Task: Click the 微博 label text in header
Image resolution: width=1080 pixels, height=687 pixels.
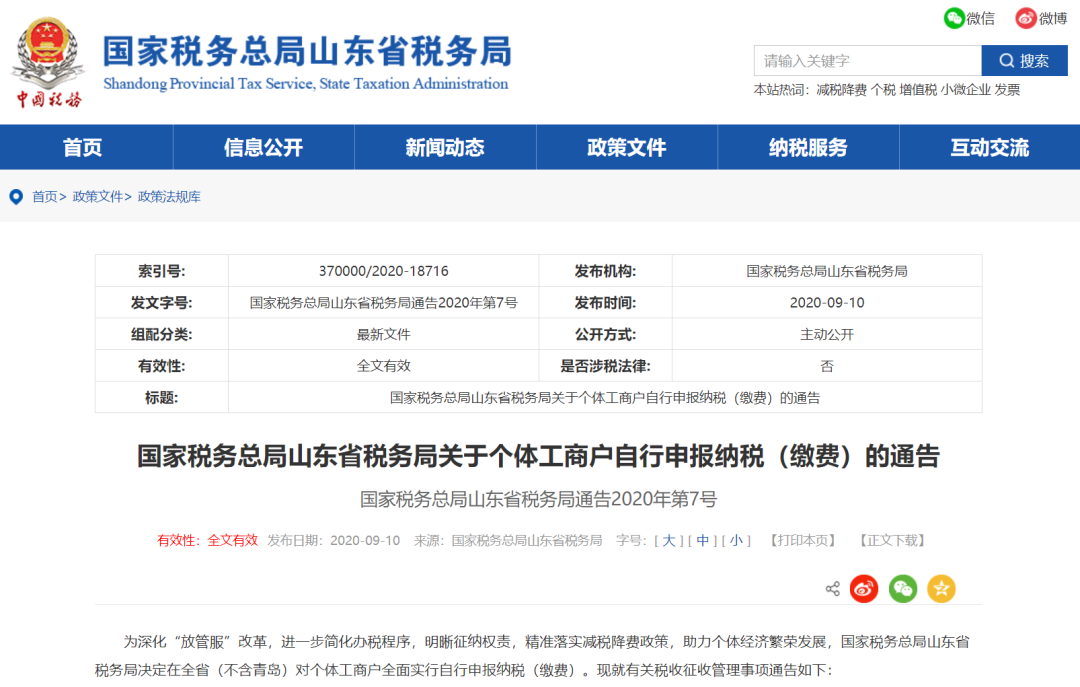Action: coord(1053,19)
